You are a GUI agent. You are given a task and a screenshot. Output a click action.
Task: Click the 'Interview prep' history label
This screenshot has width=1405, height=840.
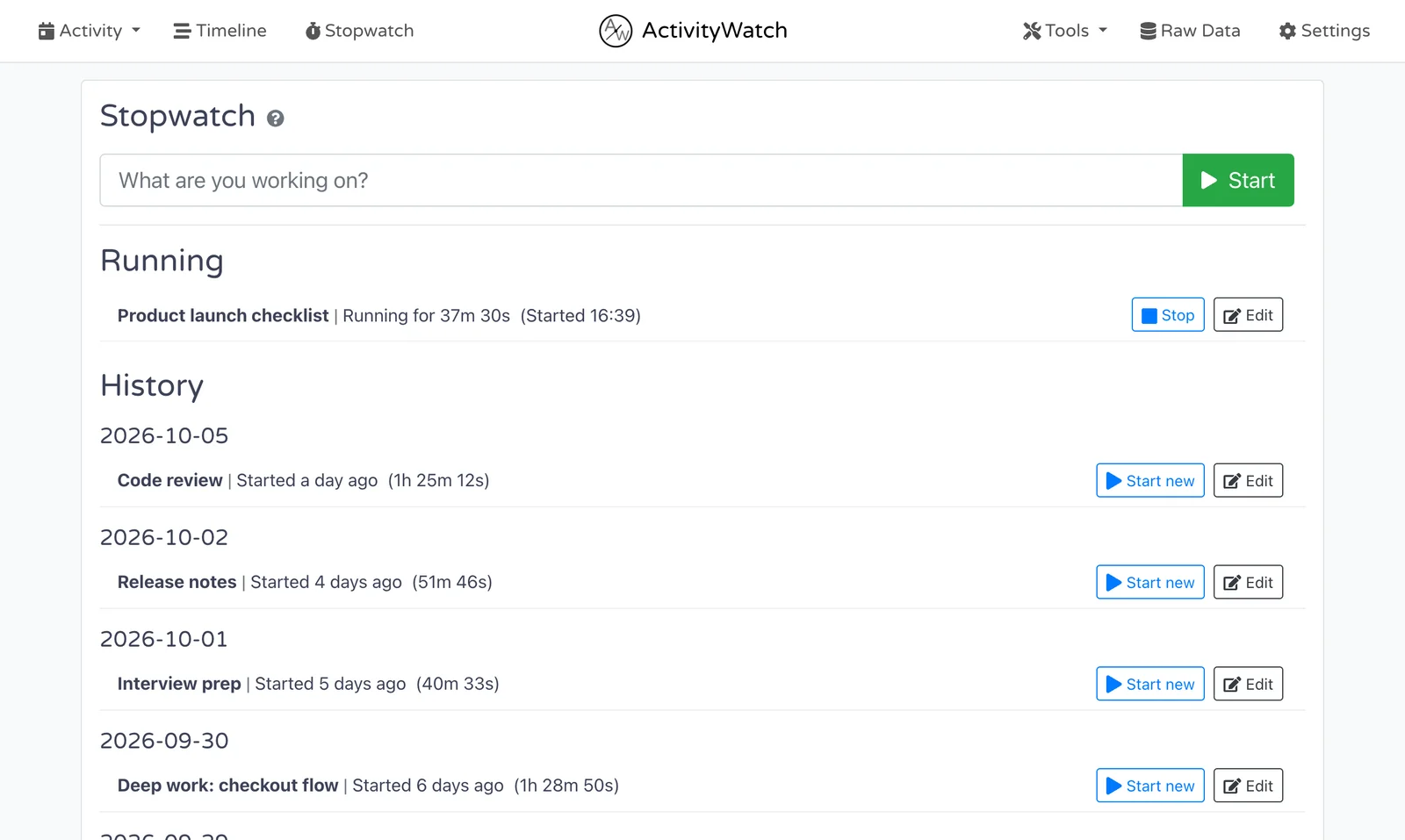click(x=179, y=685)
